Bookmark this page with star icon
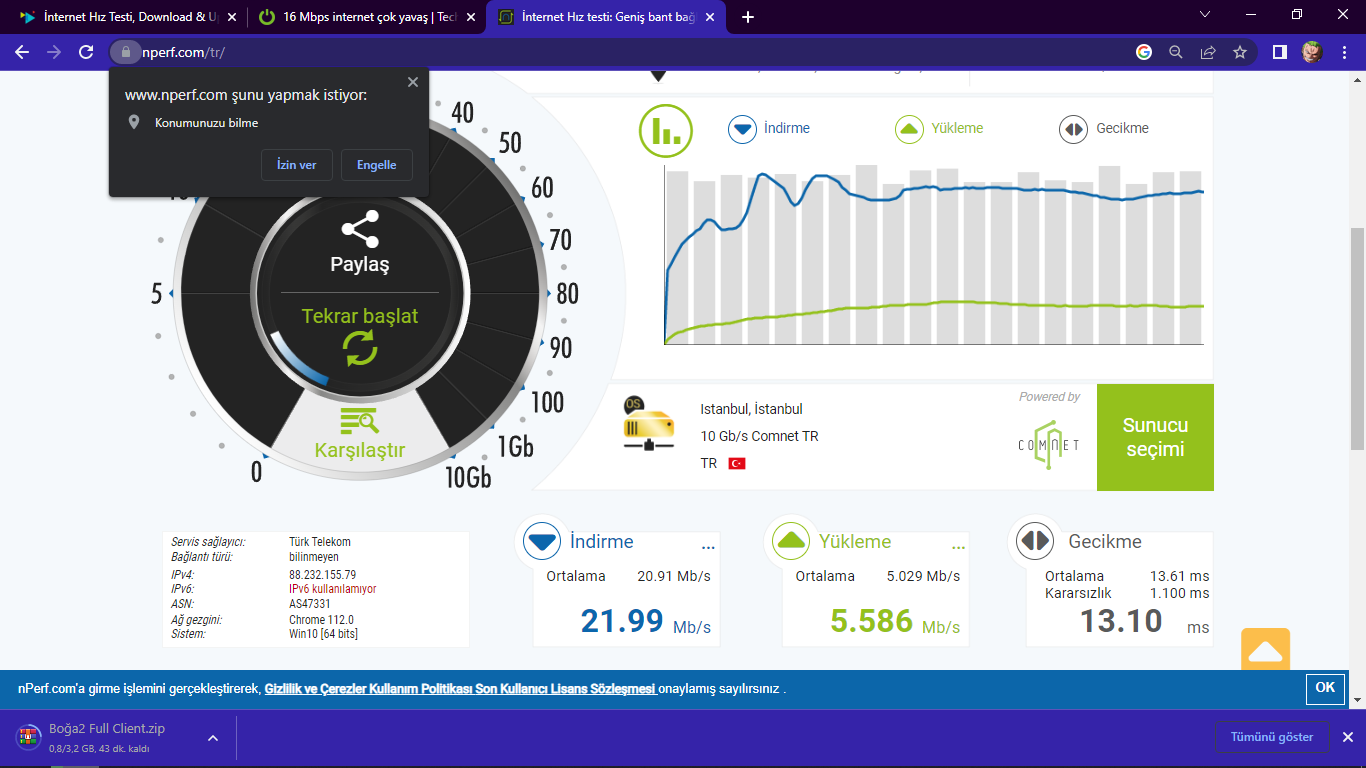This screenshot has width=1366, height=768. click(x=1240, y=52)
